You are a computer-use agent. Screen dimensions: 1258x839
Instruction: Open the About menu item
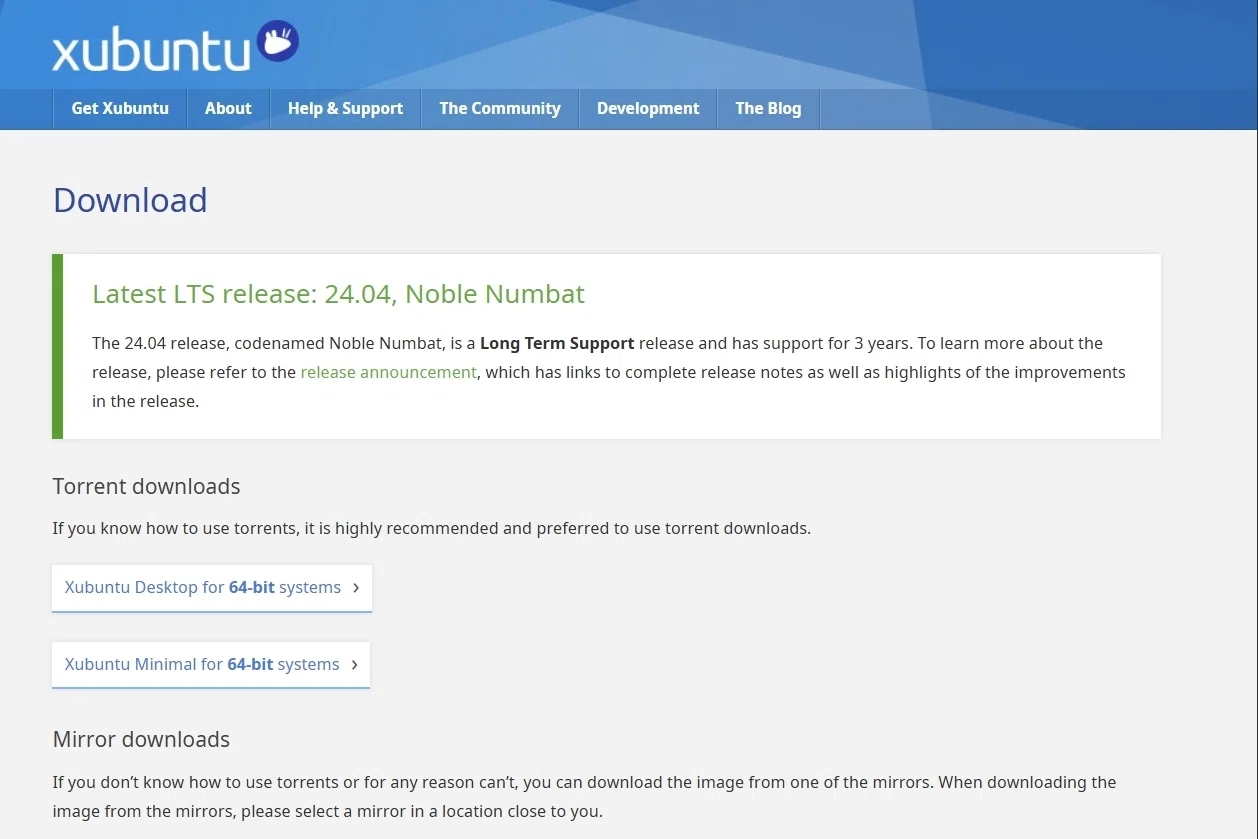[x=228, y=109]
